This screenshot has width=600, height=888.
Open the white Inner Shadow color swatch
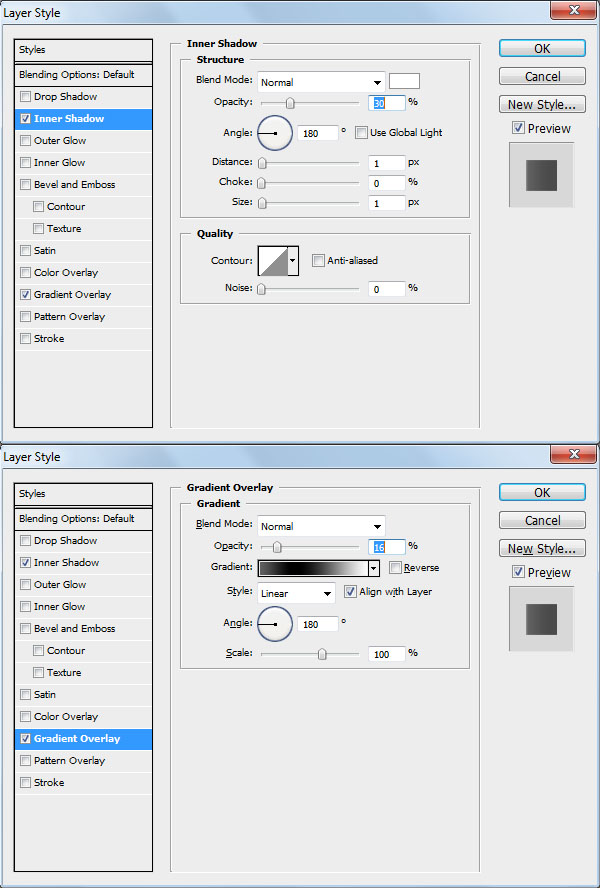click(405, 81)
